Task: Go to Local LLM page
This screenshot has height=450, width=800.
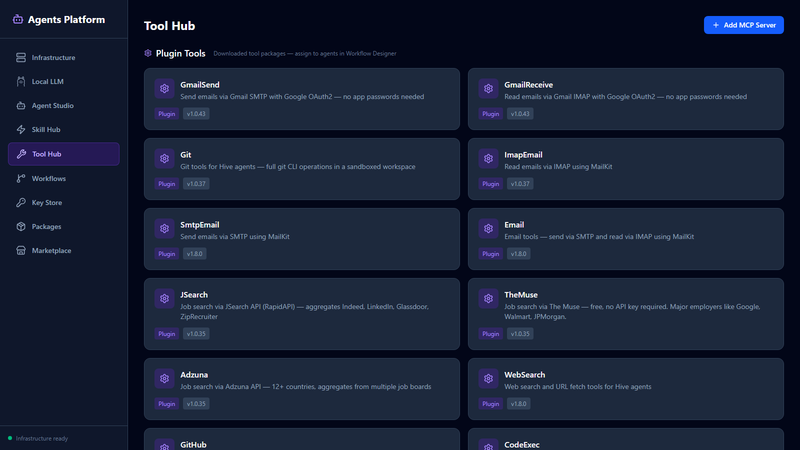Action: click(x=48, y=82)
